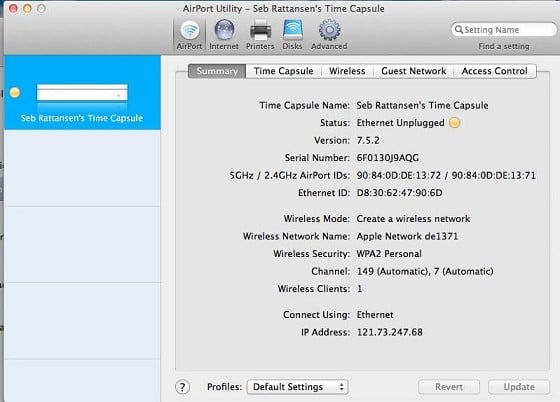Click the yellow status dot in sidebar
The height and width of the screenshot is (402, 560).
point(15,93)
